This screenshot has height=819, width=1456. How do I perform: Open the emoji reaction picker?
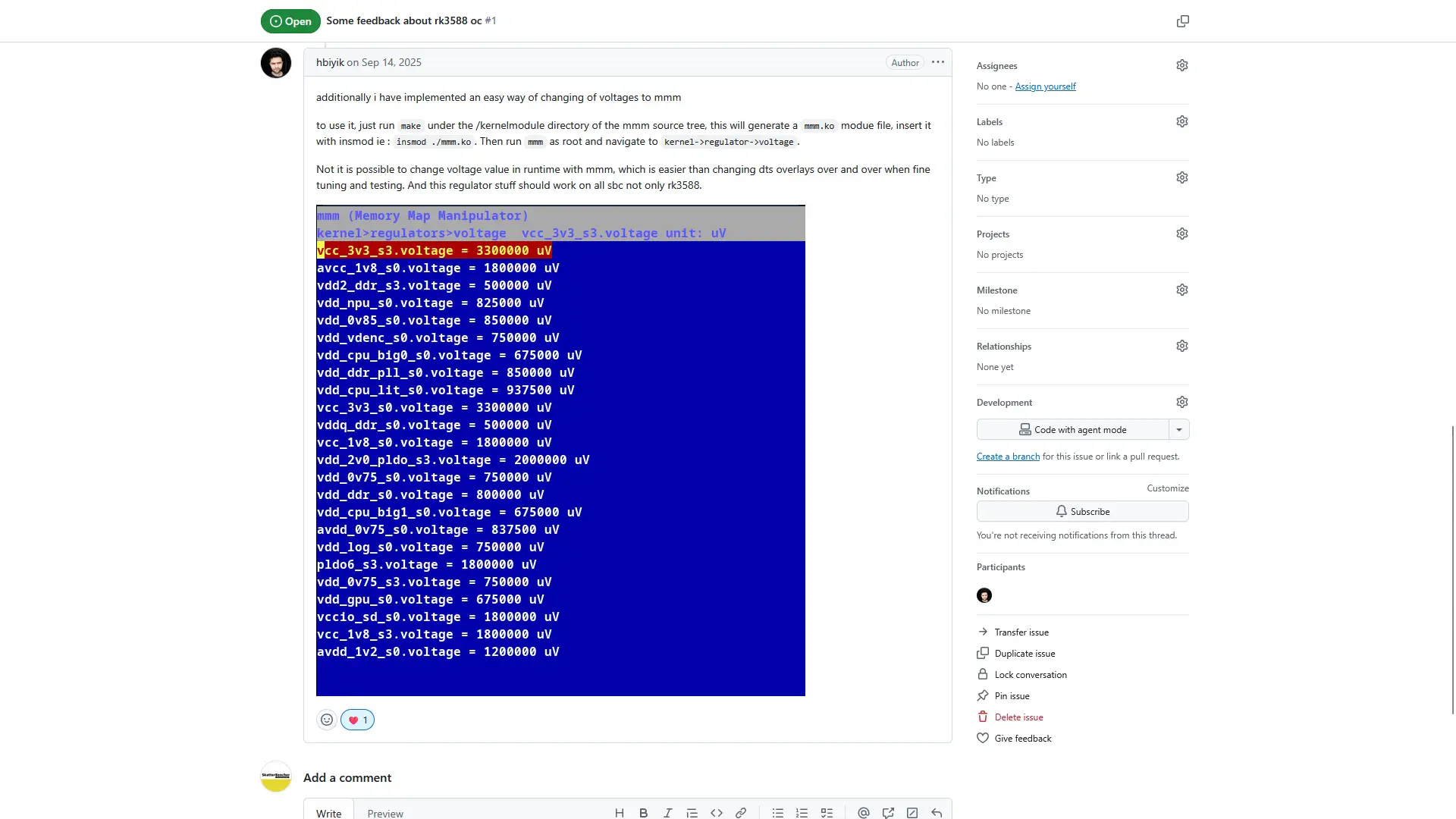coord(327,720)
